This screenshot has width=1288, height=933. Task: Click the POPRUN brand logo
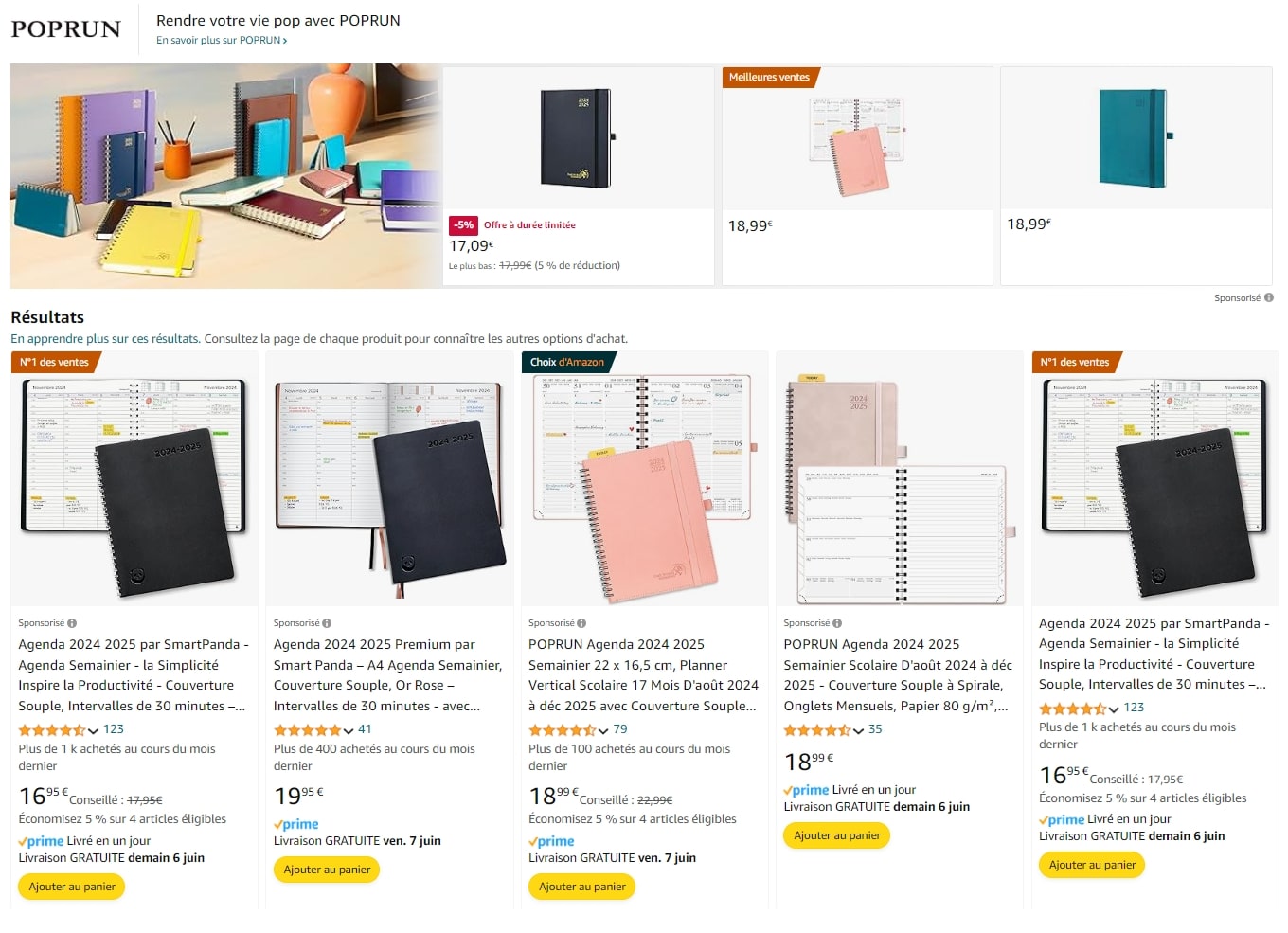click(x=66, y=29)
